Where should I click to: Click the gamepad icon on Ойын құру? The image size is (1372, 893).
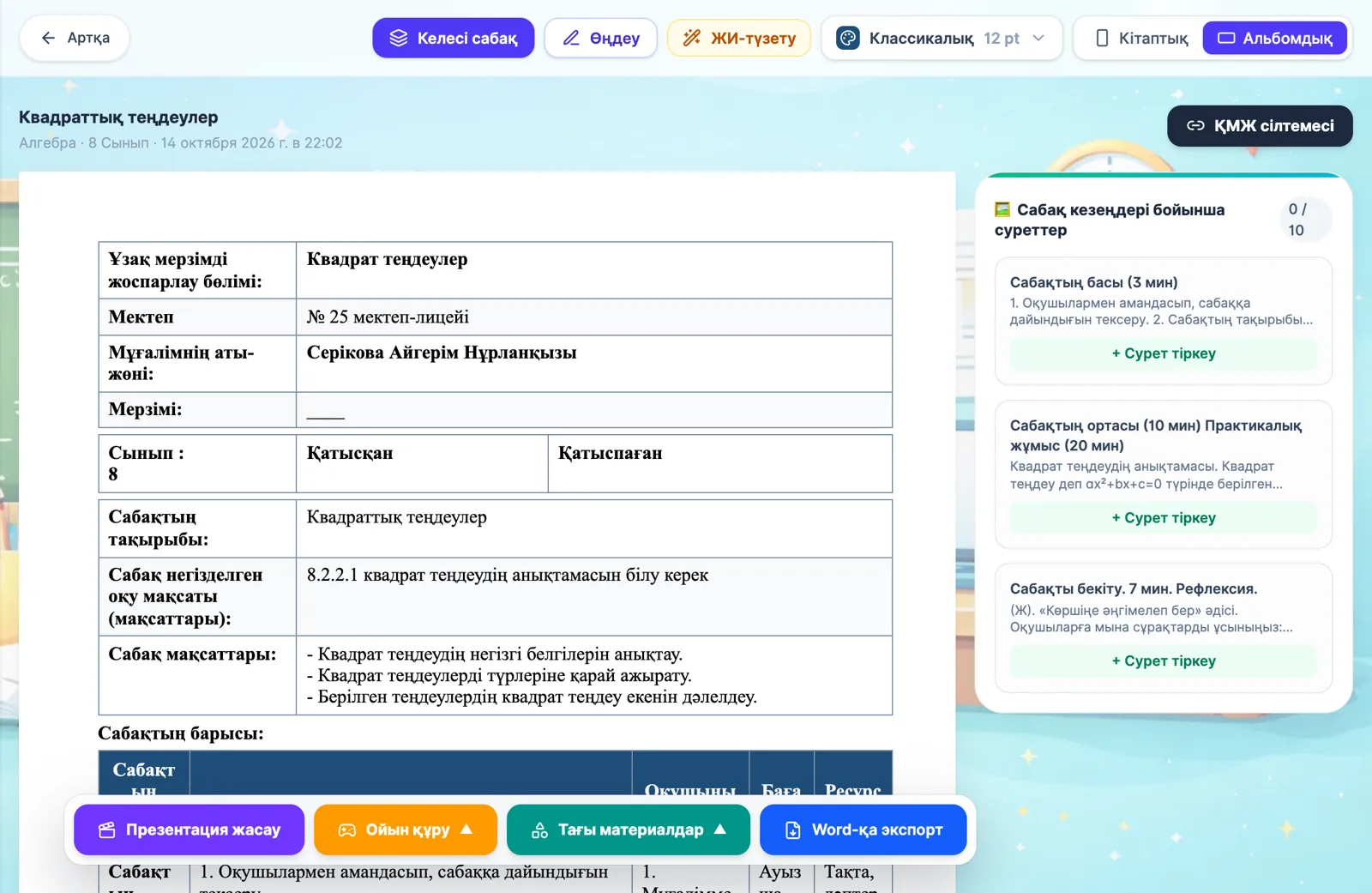point(347,830)
